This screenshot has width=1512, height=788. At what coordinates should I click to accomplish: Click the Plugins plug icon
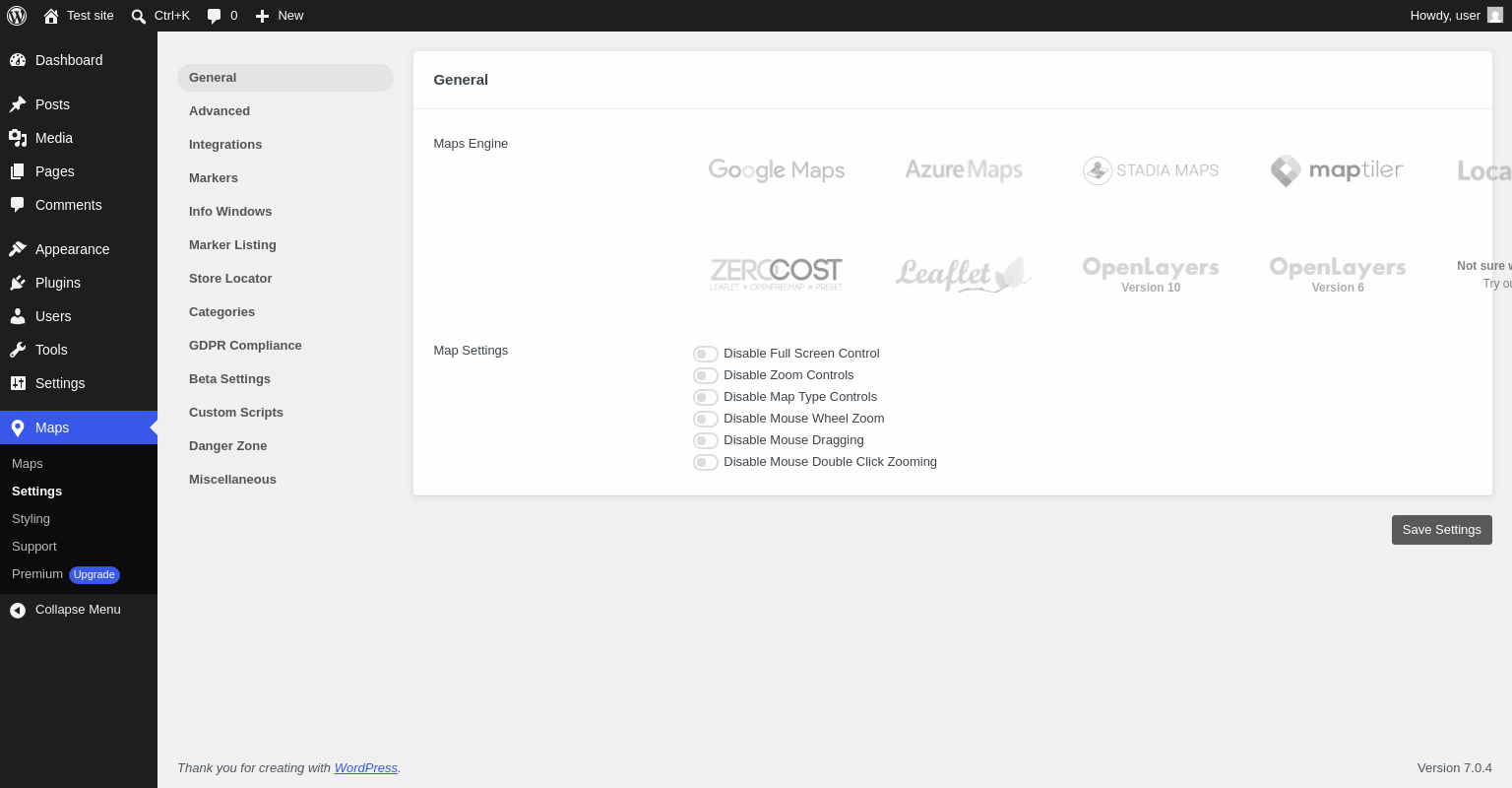click(x=18, y=283)
